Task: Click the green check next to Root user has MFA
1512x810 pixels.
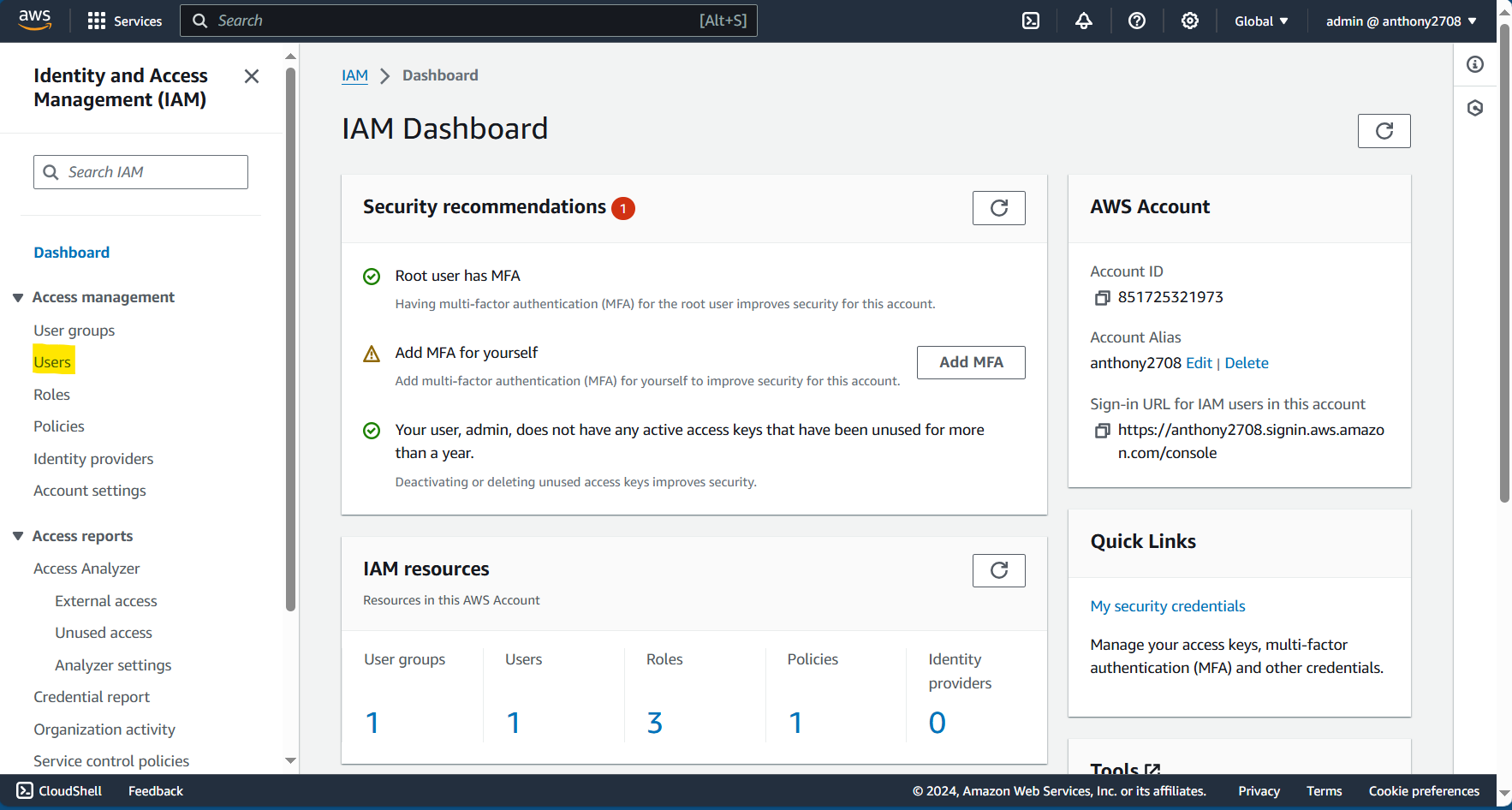Action: (372, 277)
